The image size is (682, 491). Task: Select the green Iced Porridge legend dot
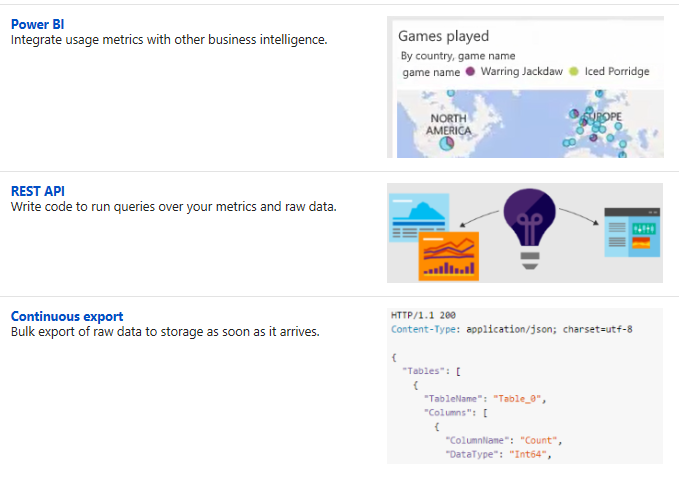click(x=573, y=72)
